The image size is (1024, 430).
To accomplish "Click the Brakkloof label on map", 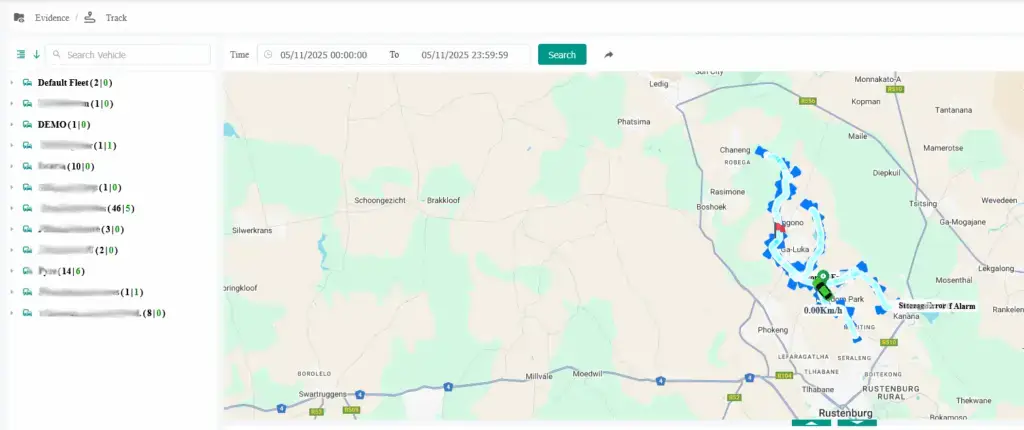I will (443, 201).
